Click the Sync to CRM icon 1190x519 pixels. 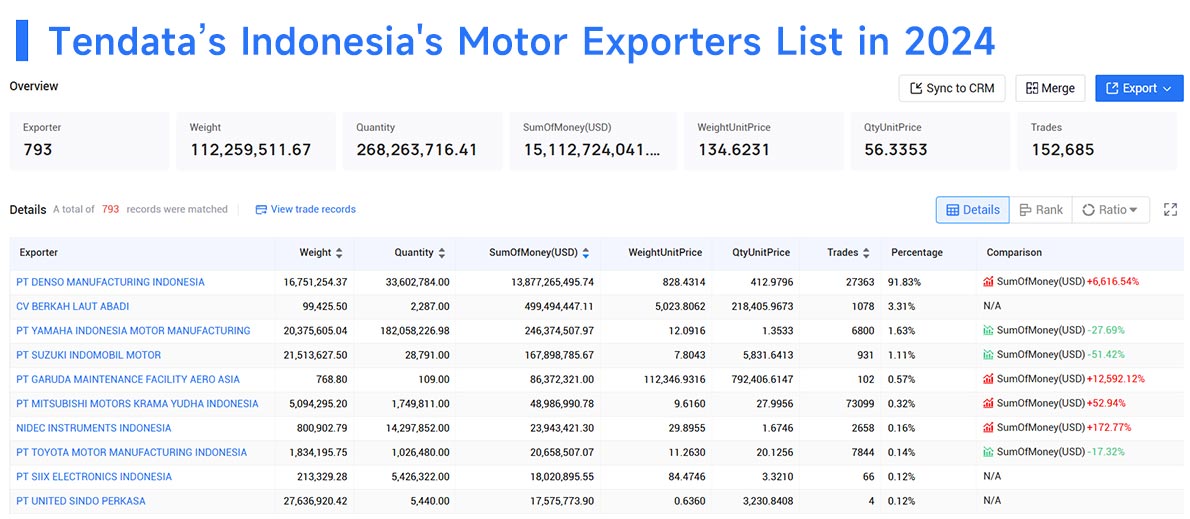point(916,88)
